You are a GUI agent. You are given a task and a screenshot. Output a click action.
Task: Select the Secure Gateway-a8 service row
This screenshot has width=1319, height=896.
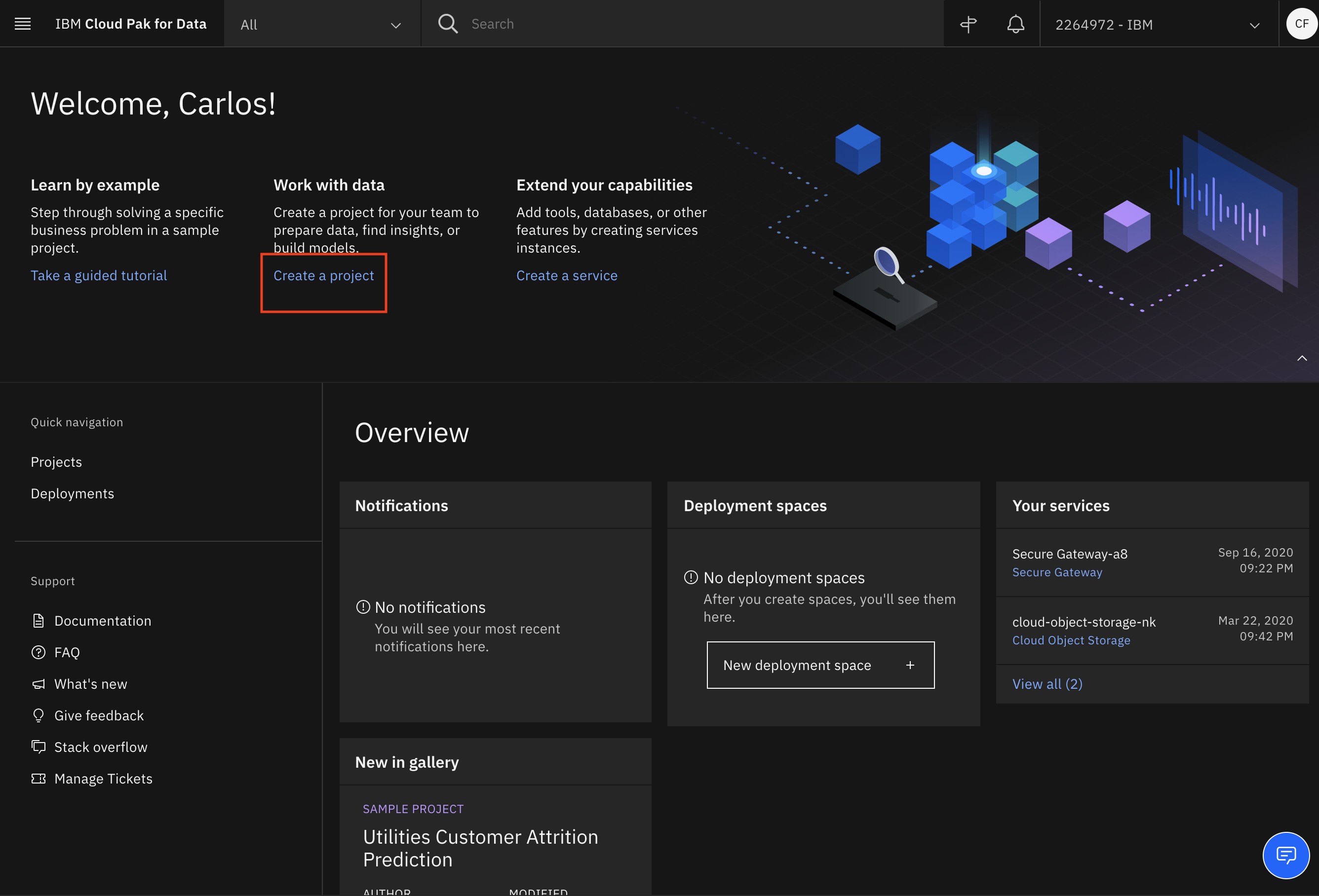point(1152,562)
